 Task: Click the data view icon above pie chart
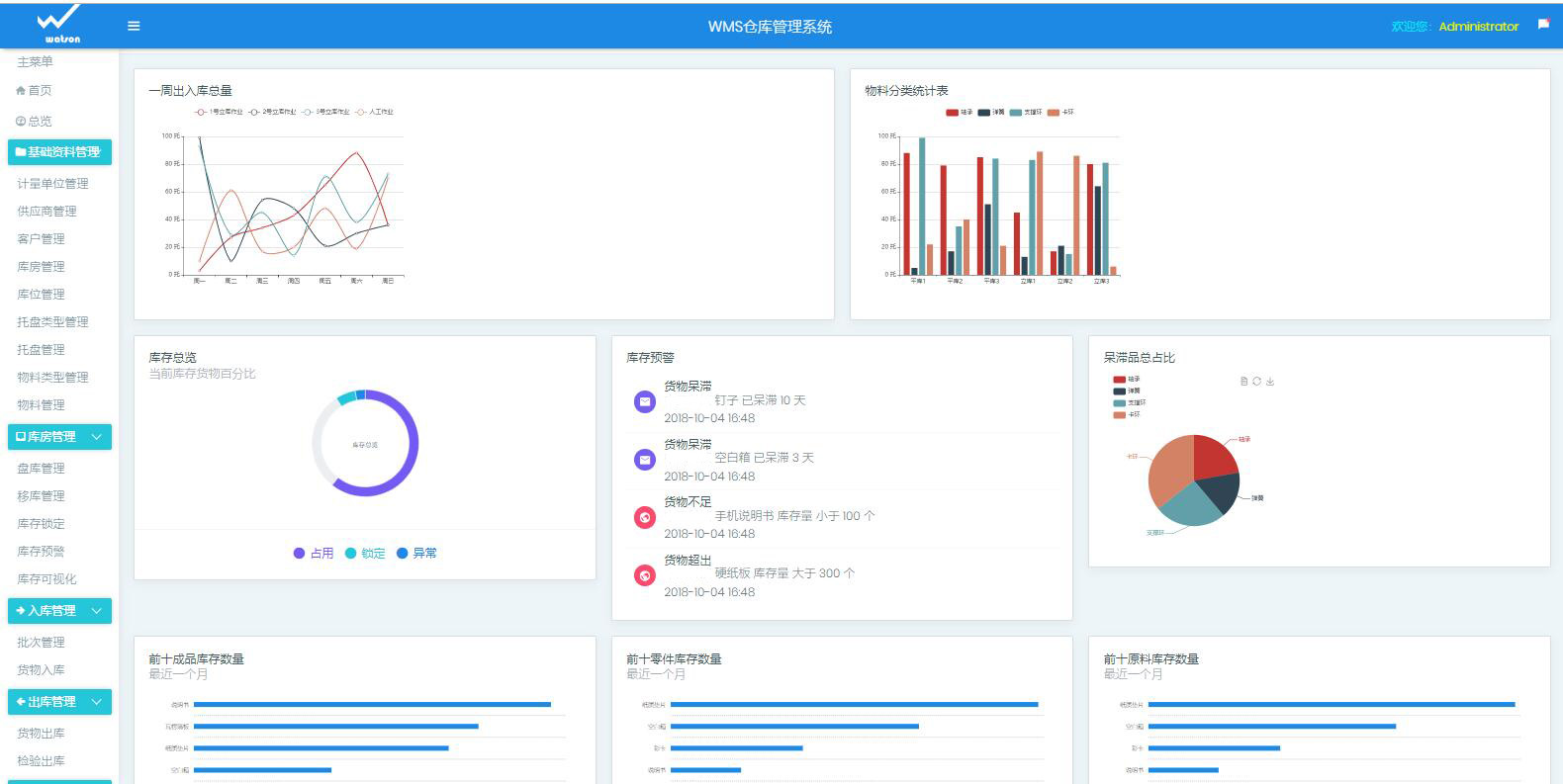coord(1243,381)
